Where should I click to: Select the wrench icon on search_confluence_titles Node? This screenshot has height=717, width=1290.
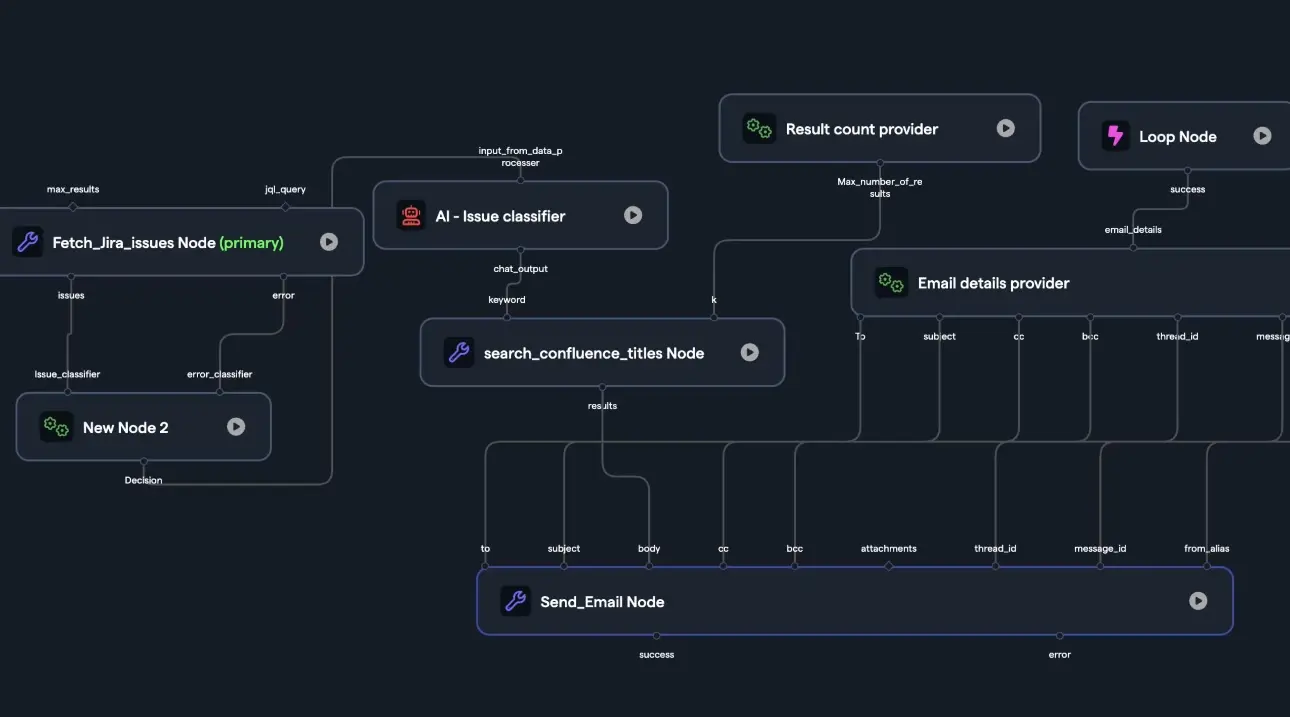[459, 352]
